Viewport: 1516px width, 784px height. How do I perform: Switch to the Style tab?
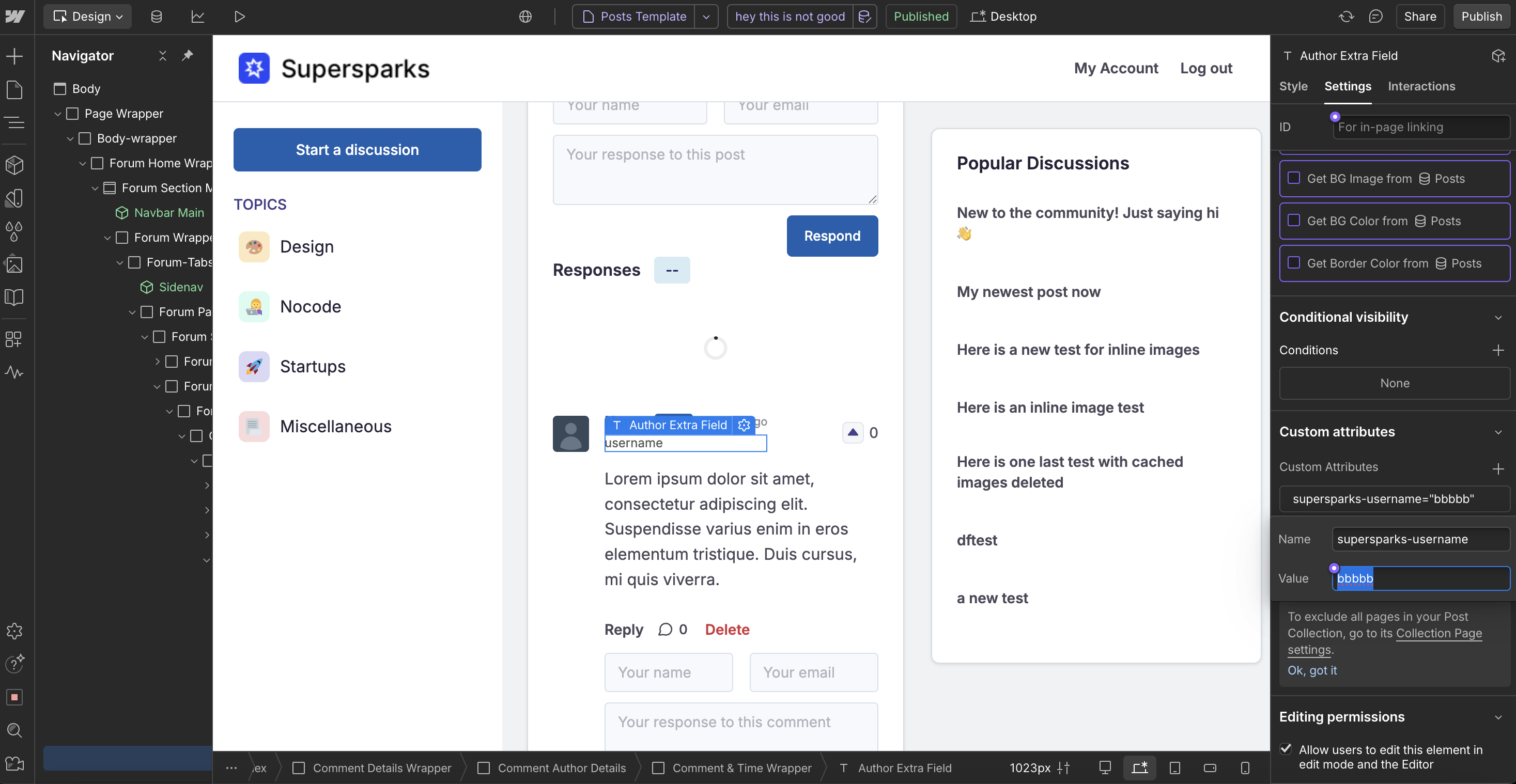coord(1293,86)
